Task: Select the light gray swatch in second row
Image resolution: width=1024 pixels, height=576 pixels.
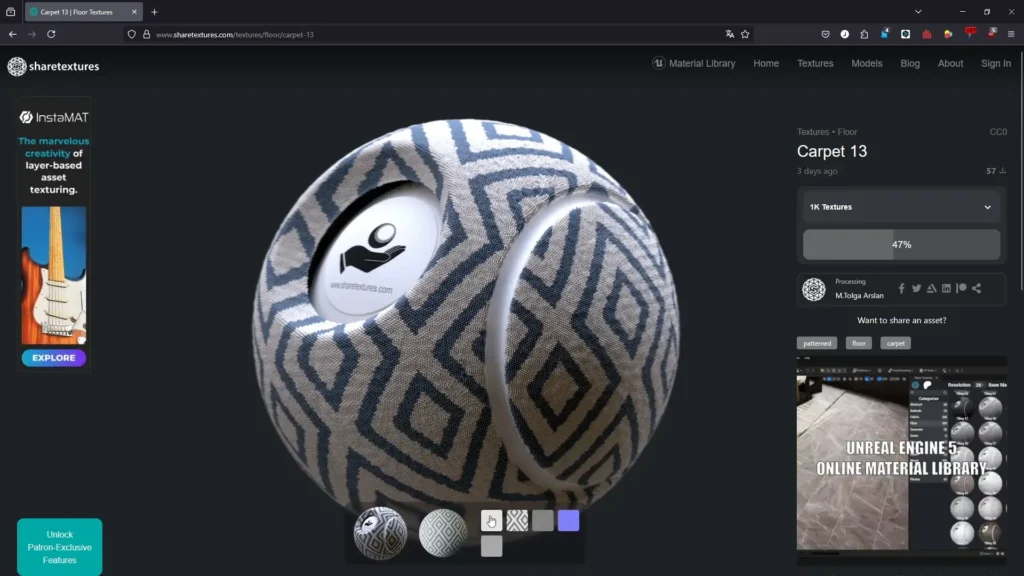Action: (492, 546)
